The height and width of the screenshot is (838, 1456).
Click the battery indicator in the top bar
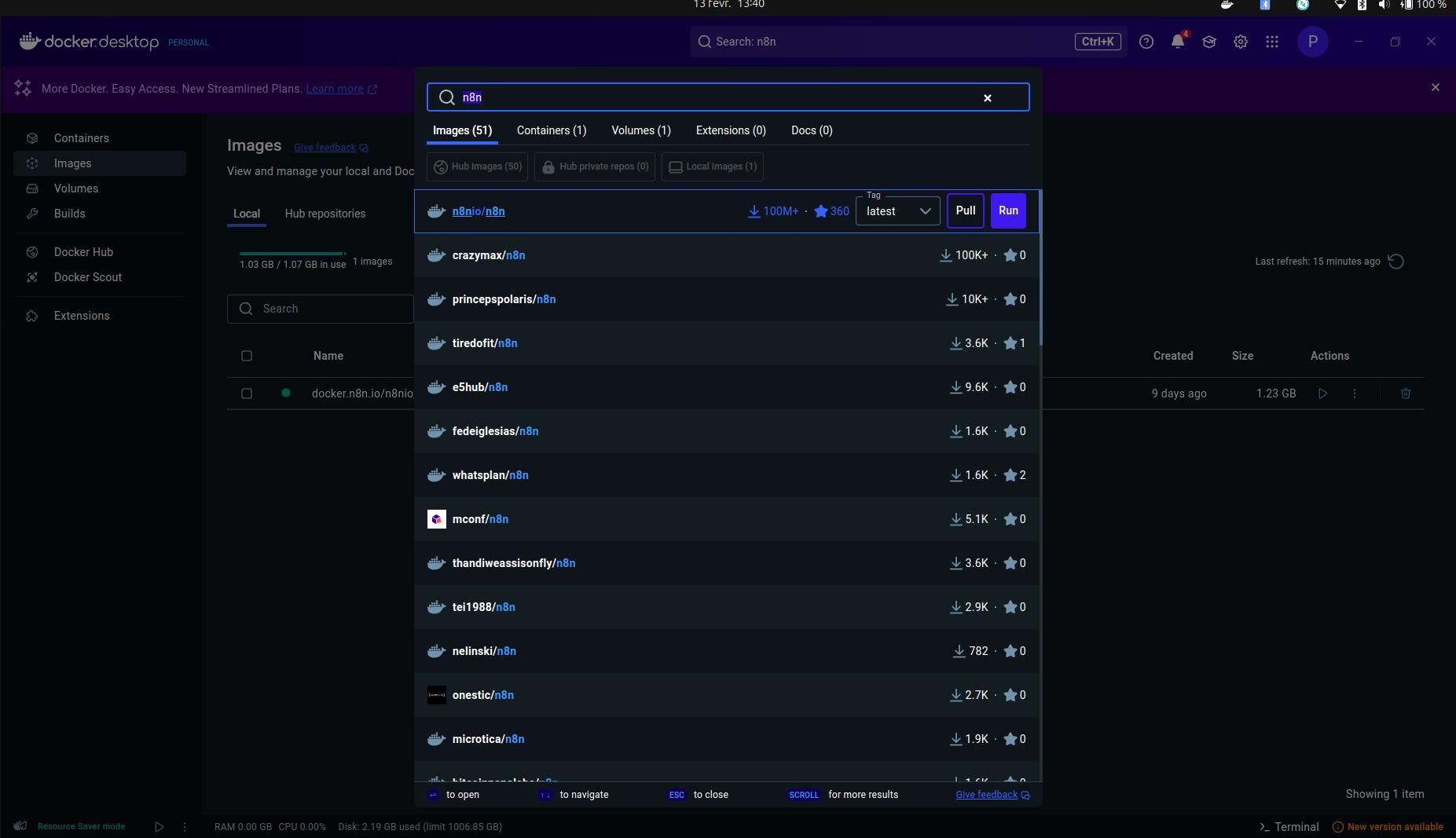pyautogui.click(x=1423, y=5)
